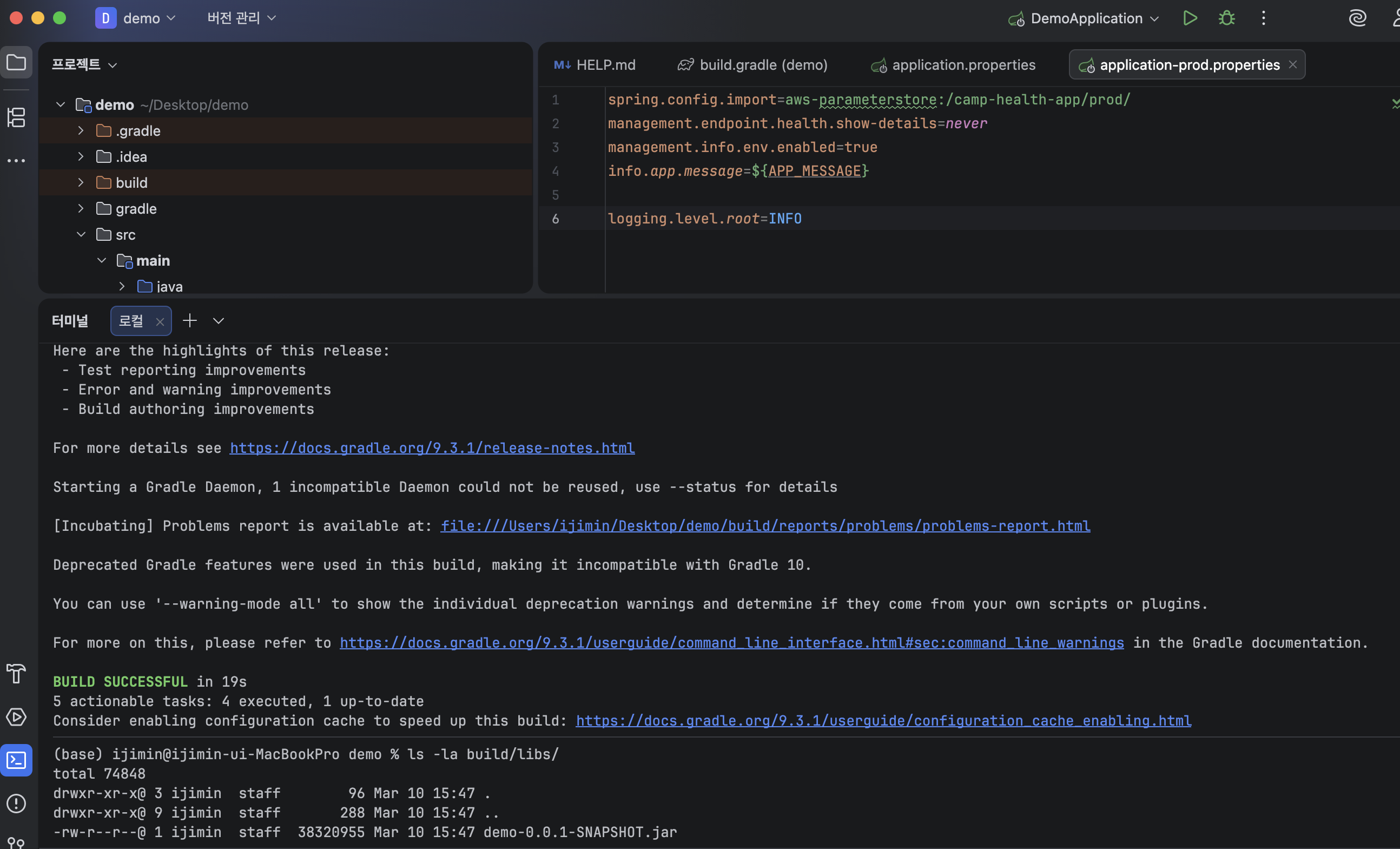This screenshot has width=1400, height=849.
Task: Start debugging with the bug icon
Action: [1227, 18]
